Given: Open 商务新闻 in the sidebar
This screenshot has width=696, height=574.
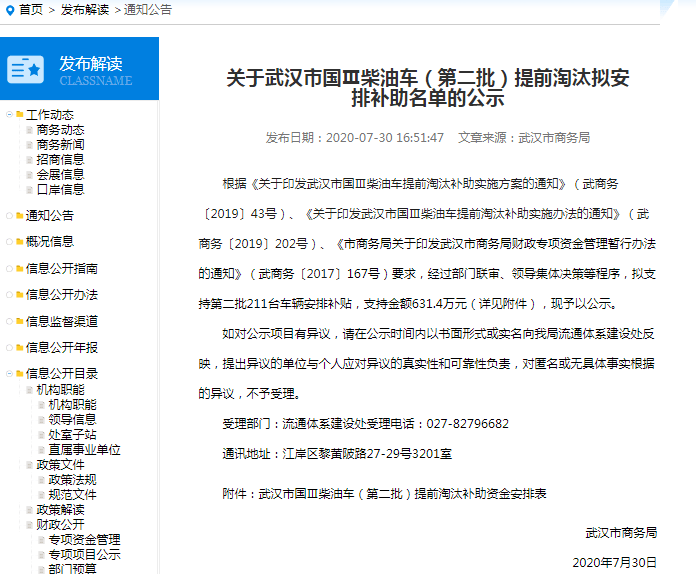Looking at the screenshot, I should coord(60,145).
